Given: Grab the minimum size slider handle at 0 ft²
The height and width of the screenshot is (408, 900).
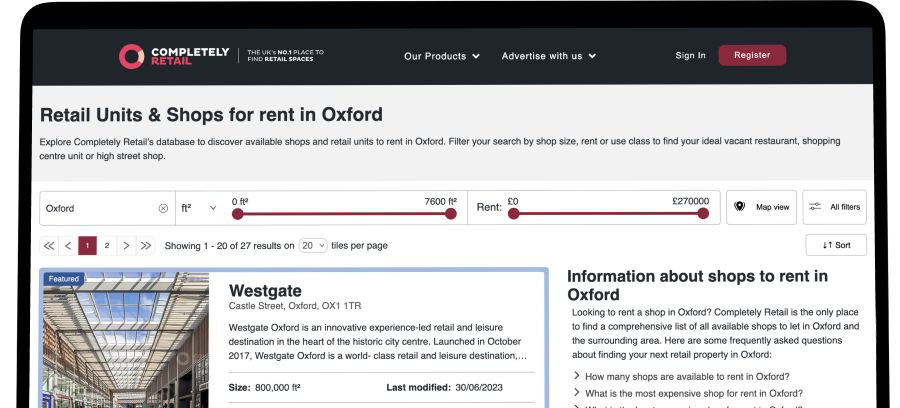Looking at the screenshot, I should click(x=238, y=213).
